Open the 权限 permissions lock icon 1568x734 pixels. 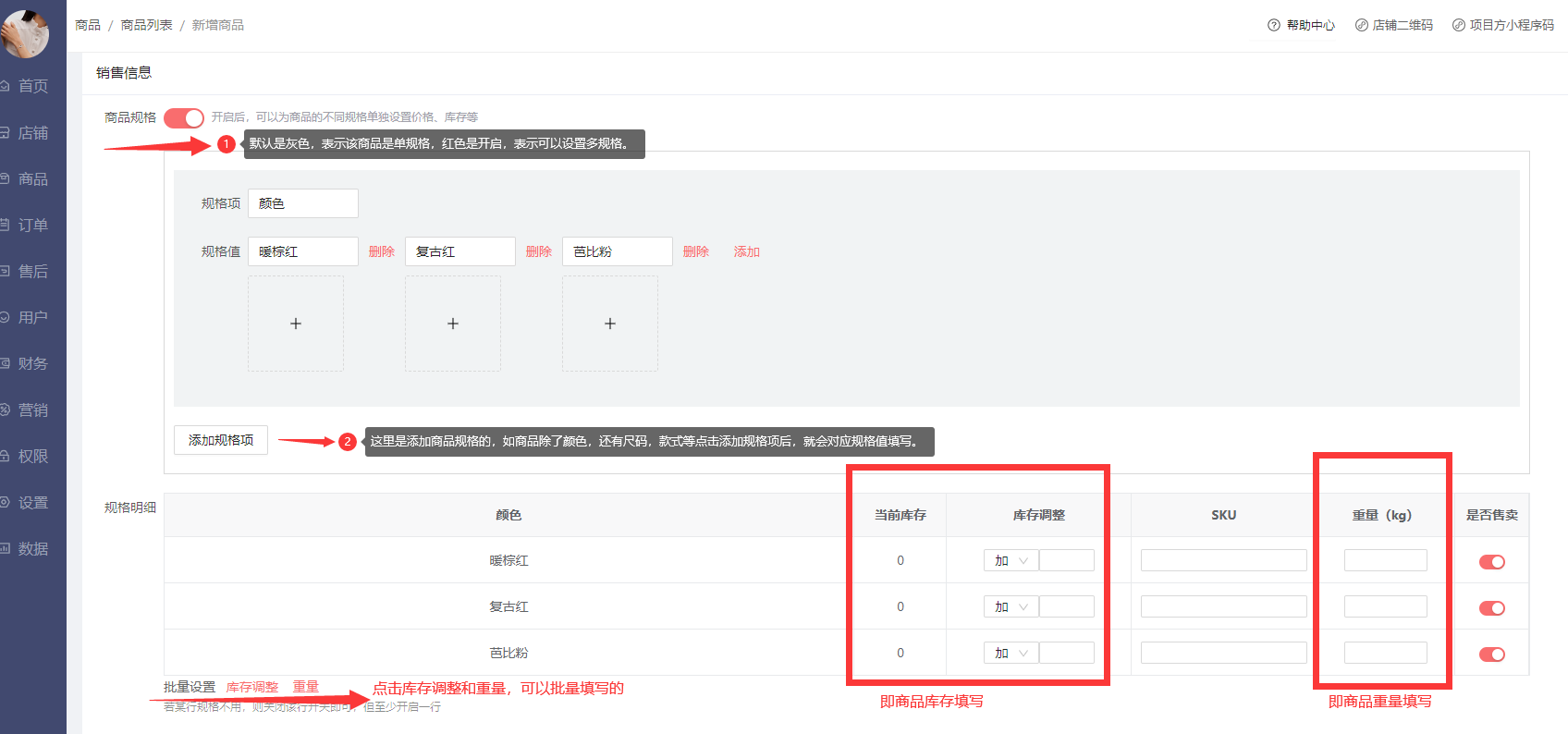click(6, 457)
